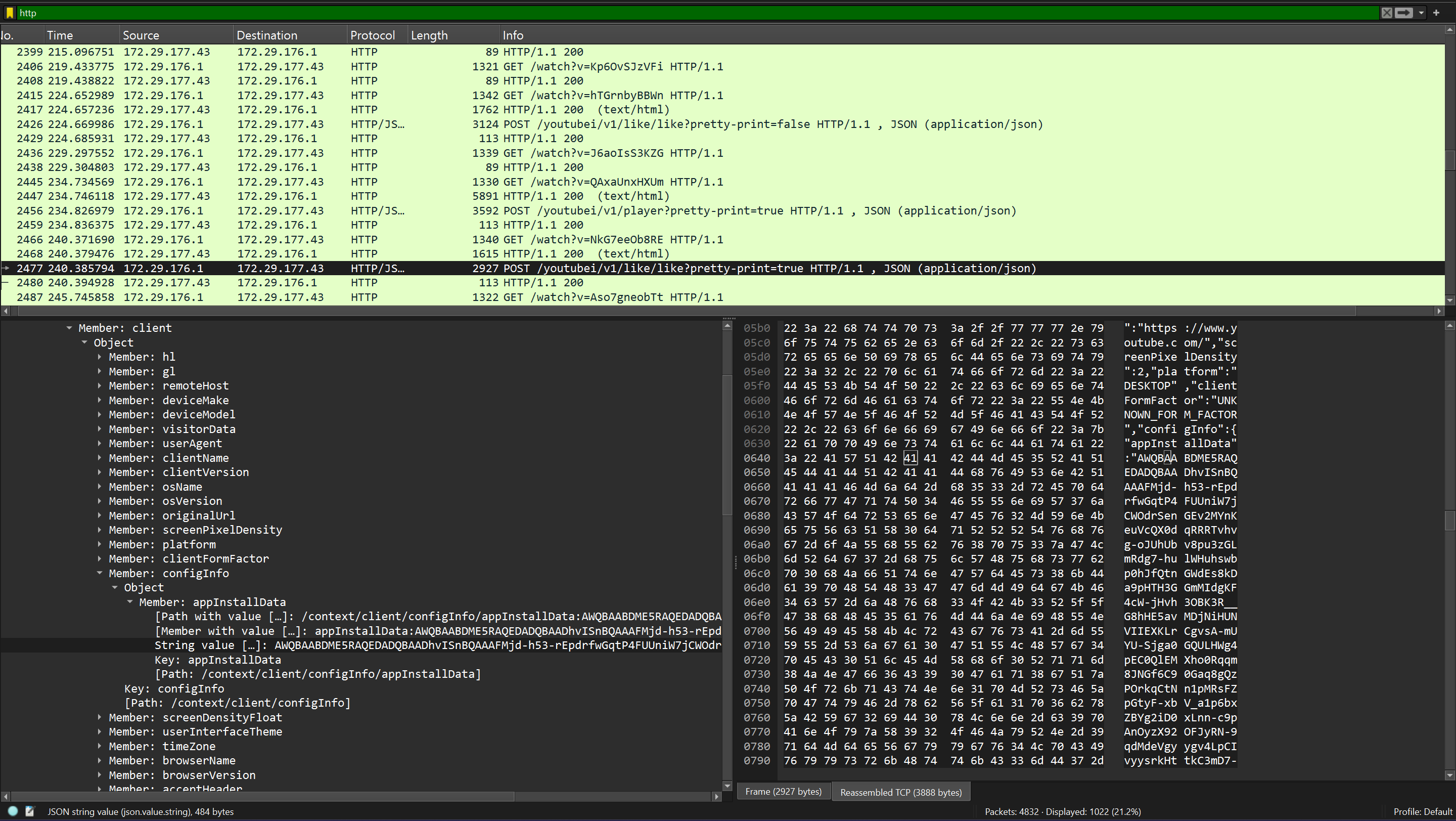
Task: Clear the http display filter
Action: pyautogui.click(x=1386, y=13)
